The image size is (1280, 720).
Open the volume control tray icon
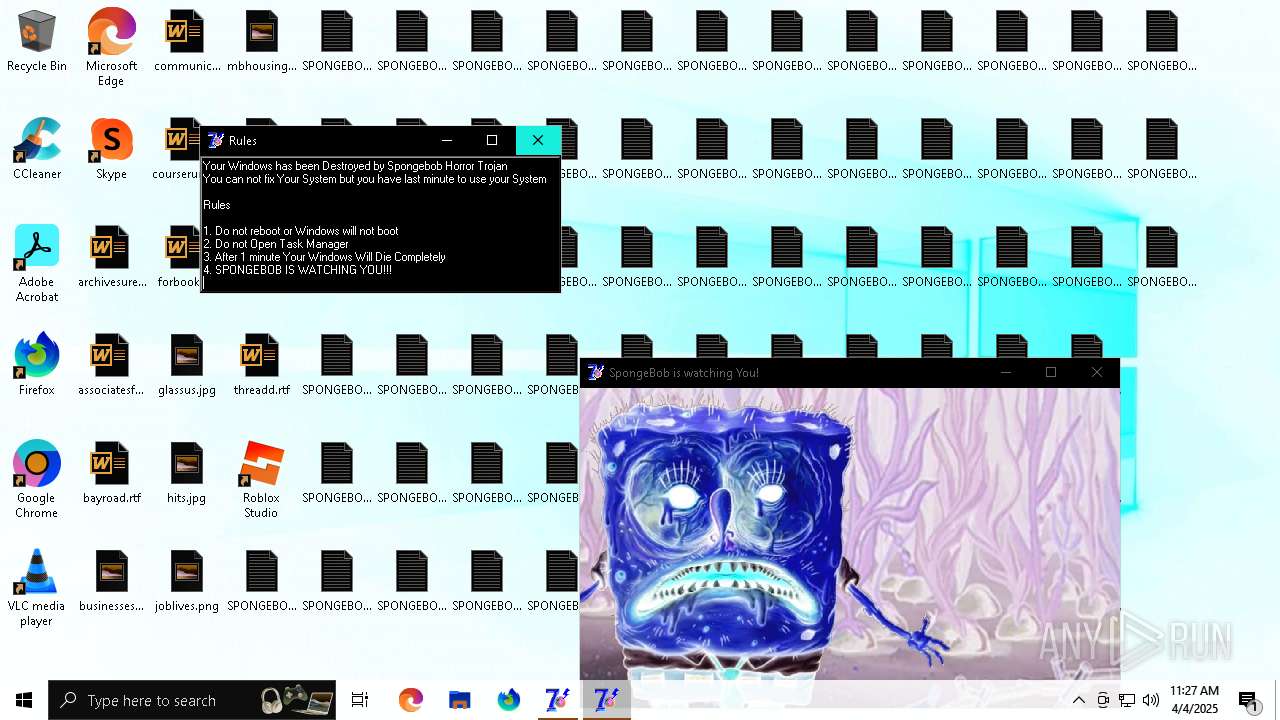(1151, 700)
